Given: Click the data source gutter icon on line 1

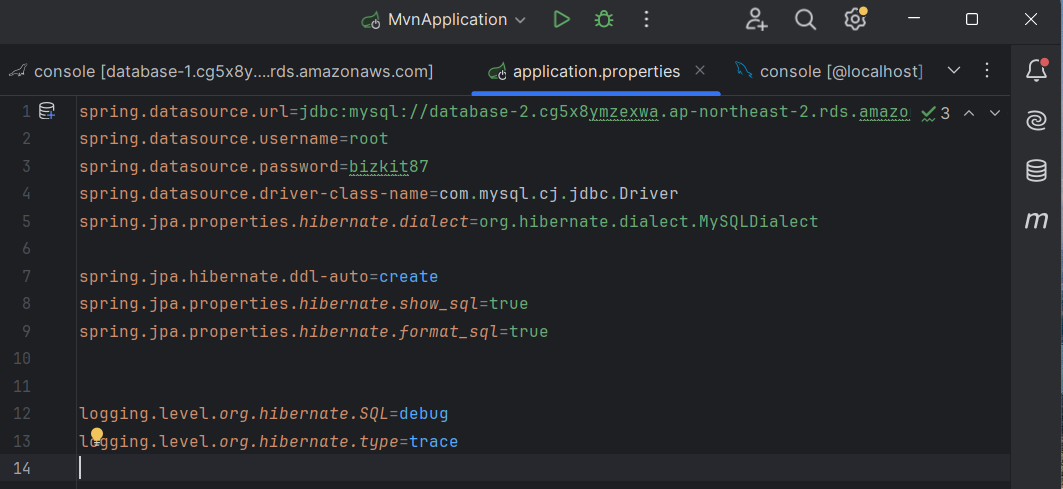Looking at the screenshot, I should click(x=47, y=111).
